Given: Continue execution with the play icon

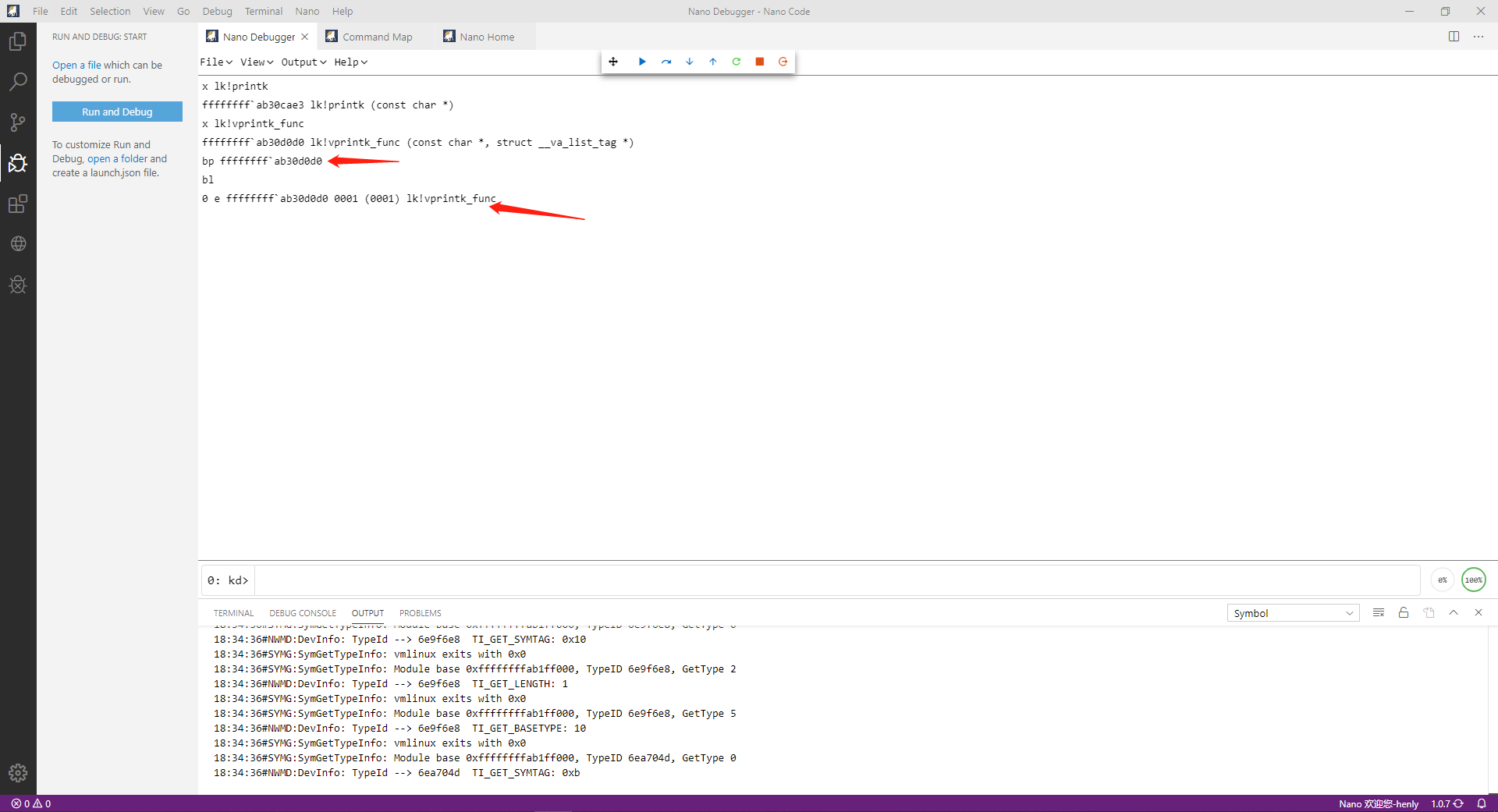Looking at the screenshot, I should coord(641,62).
